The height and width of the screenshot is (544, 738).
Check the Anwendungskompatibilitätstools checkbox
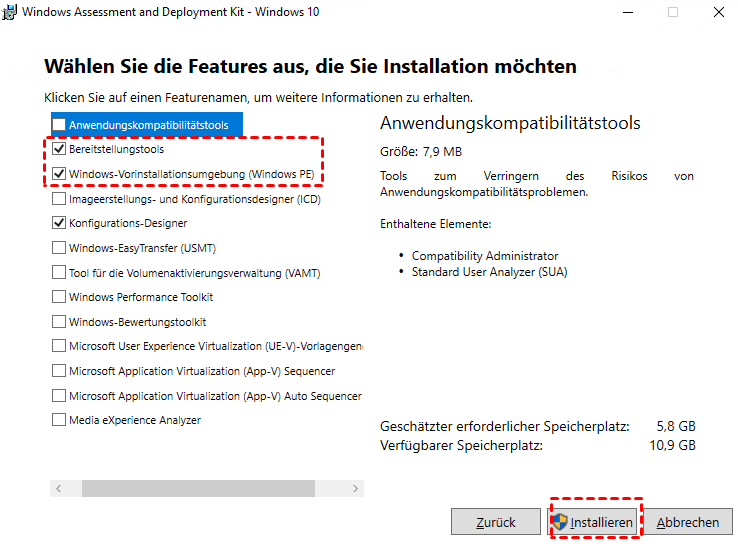tap(59, 125)
